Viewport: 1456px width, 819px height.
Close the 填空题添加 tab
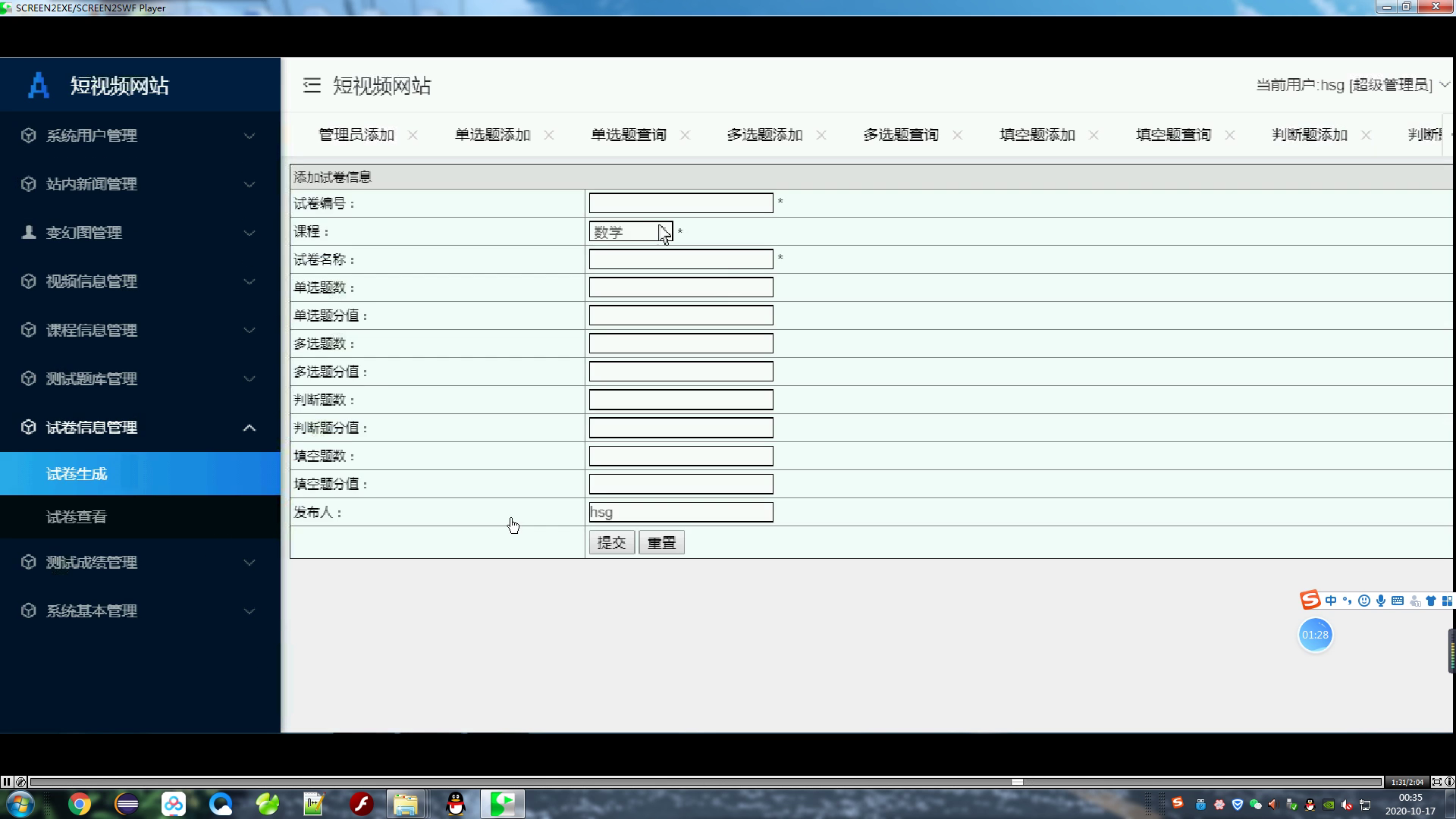click(1094, 135)
